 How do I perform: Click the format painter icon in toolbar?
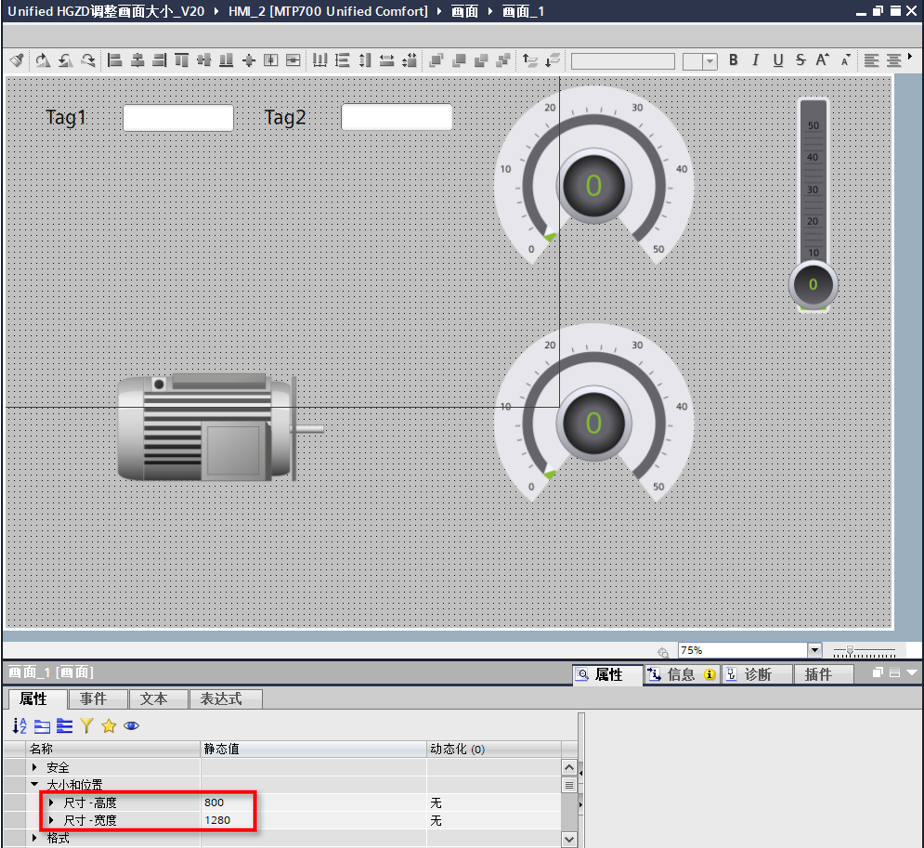[17, 60]
